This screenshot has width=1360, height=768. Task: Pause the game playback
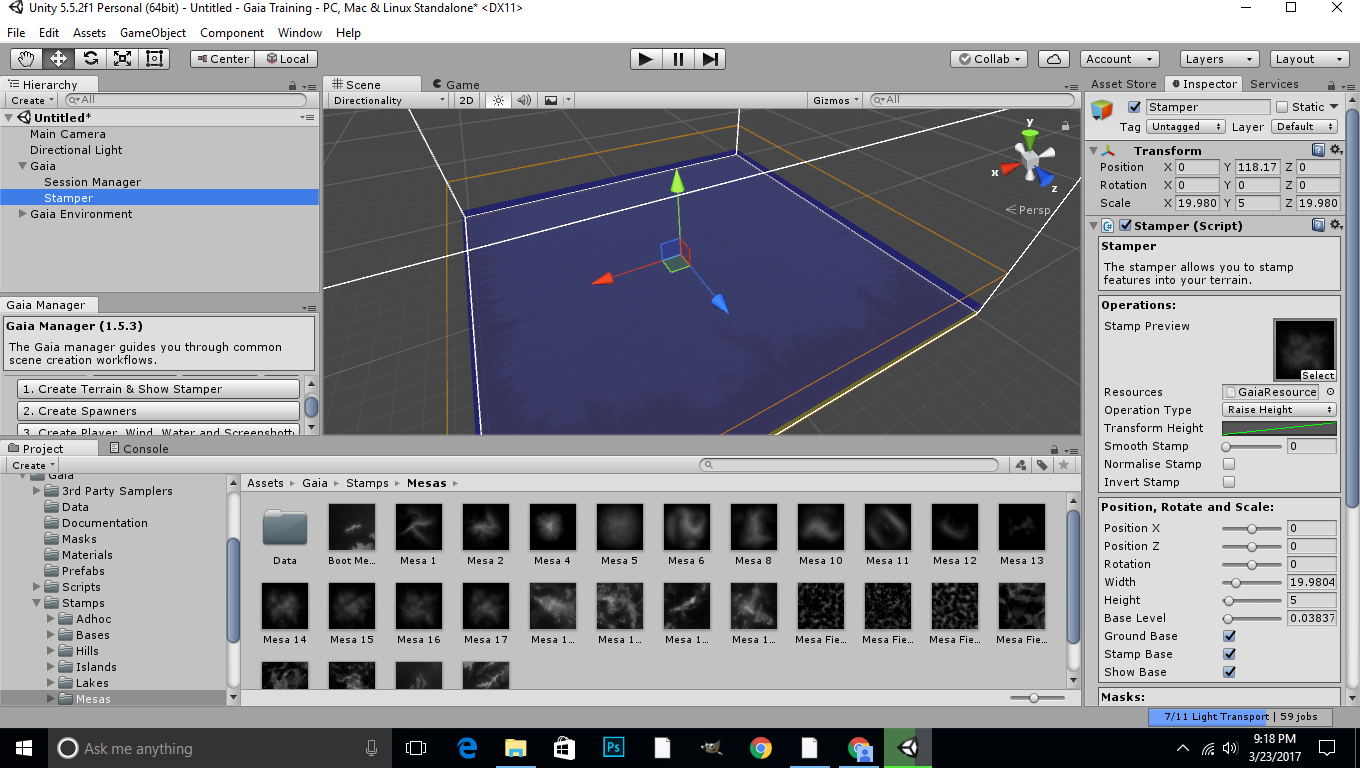pos(678,59)
